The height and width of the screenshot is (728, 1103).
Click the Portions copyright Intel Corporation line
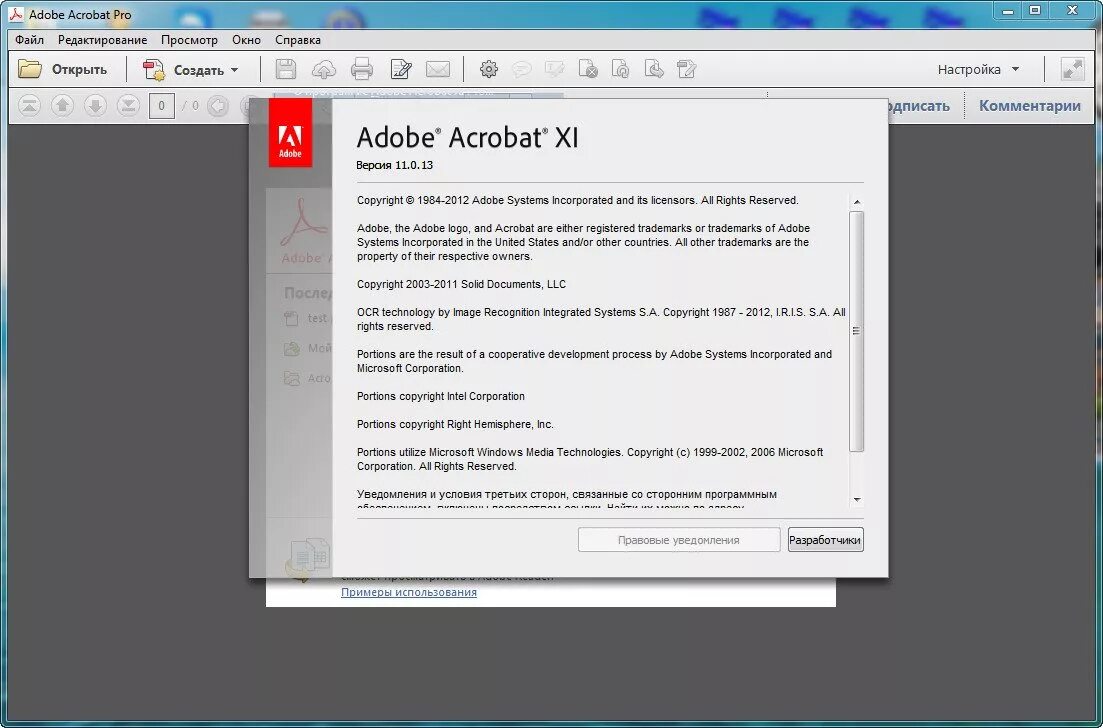[x=441, y=397]
